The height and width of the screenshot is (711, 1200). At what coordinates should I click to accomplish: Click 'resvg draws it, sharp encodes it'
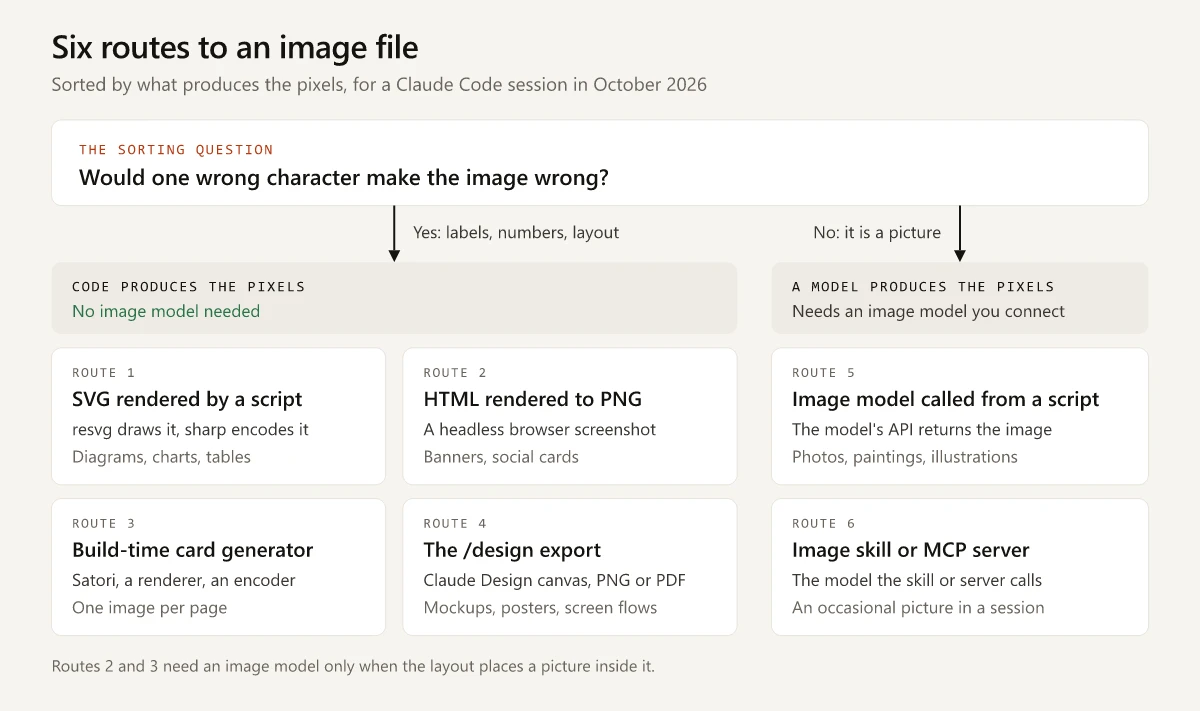coord(190,429)
